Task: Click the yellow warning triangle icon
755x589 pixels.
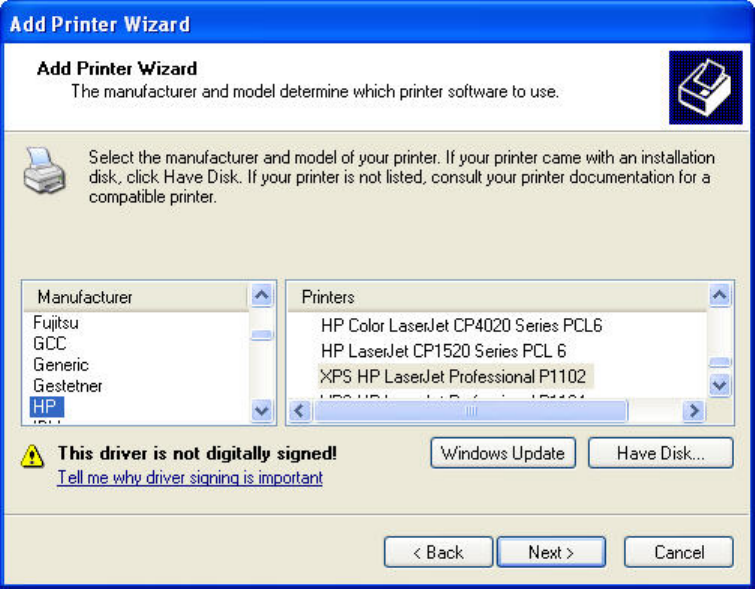Action: coord(32,456)
